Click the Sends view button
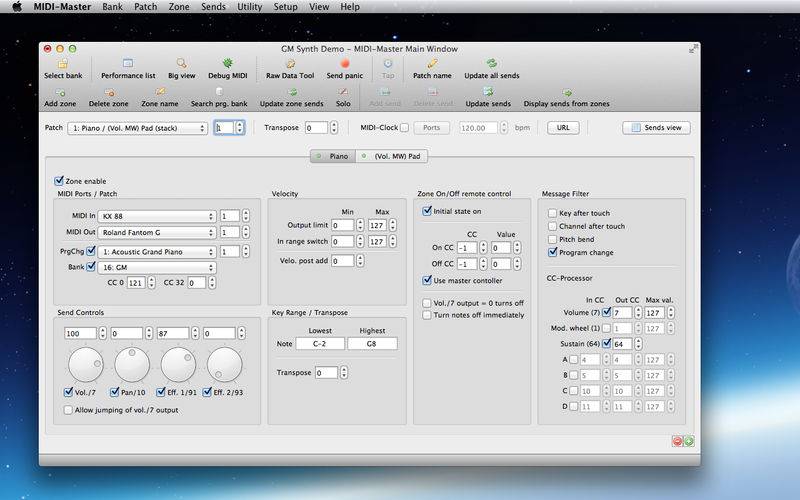The width and height of the screenshot is (800, 500). click(x=656, y=128)
